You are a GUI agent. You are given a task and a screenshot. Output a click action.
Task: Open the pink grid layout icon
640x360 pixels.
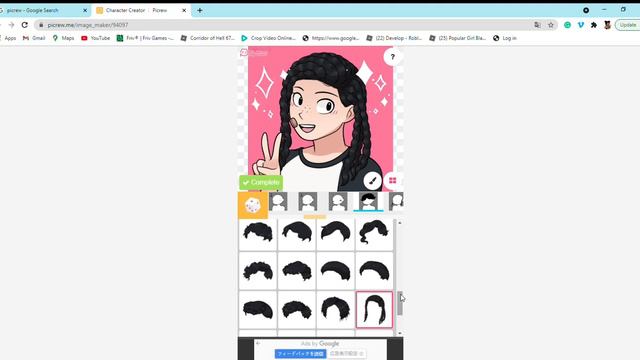tap(393, 180)
